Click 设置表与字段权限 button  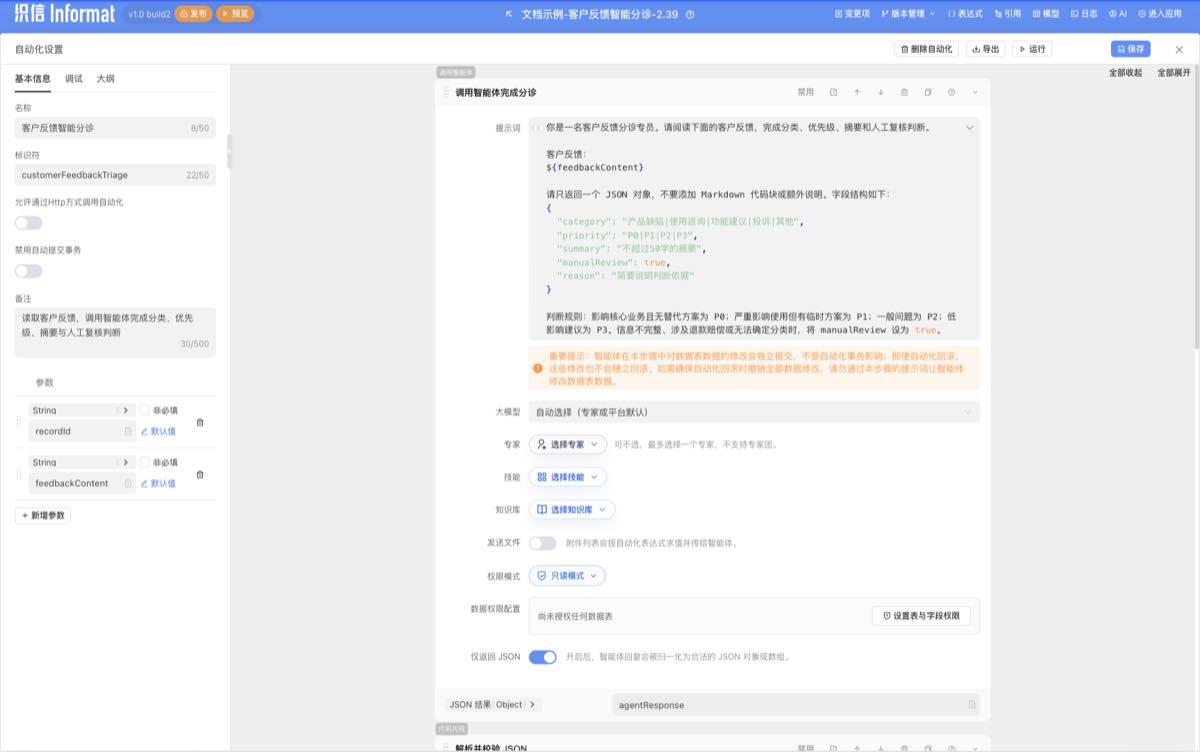point(921,616)
